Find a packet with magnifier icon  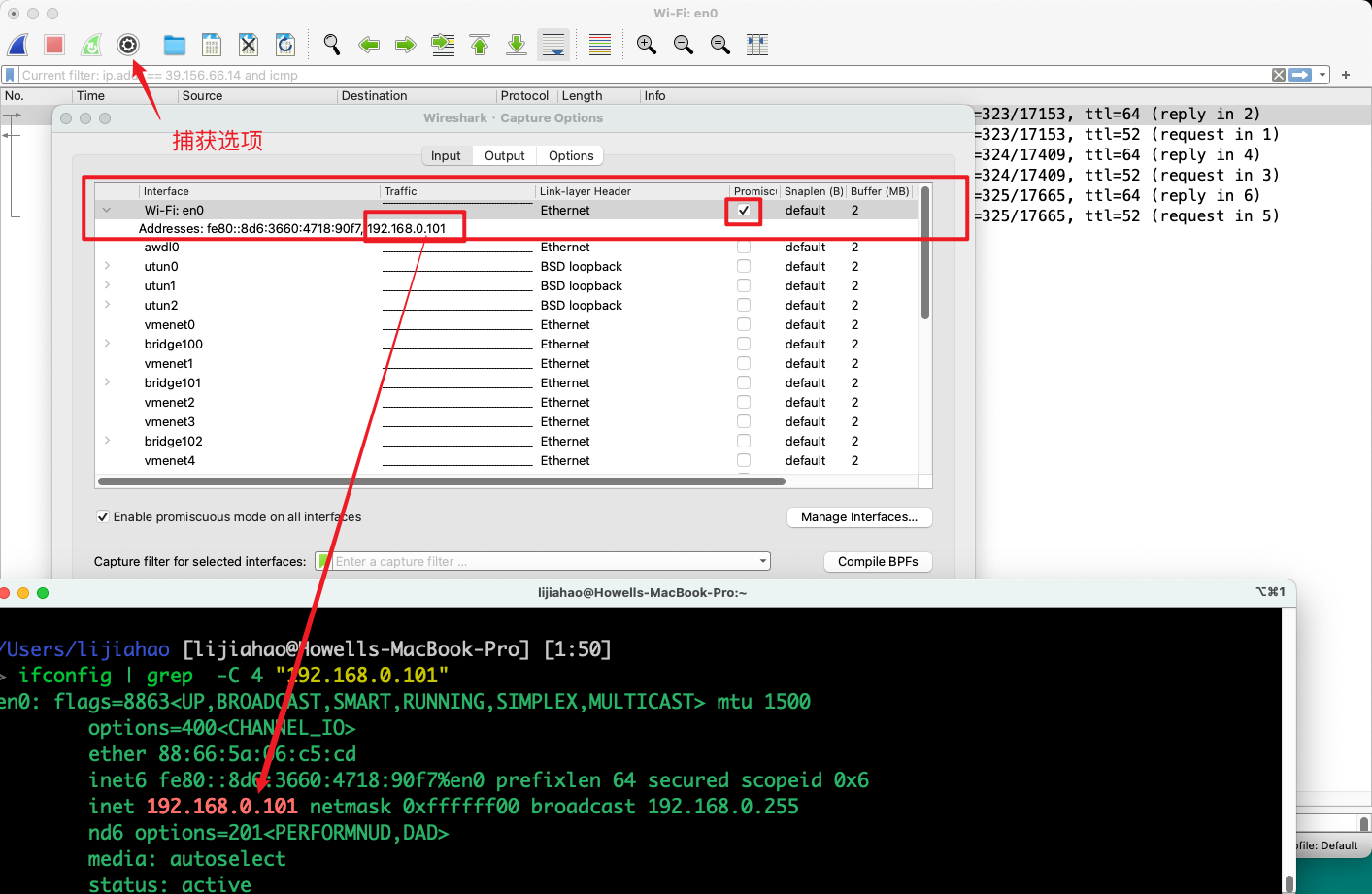point(332,45)
